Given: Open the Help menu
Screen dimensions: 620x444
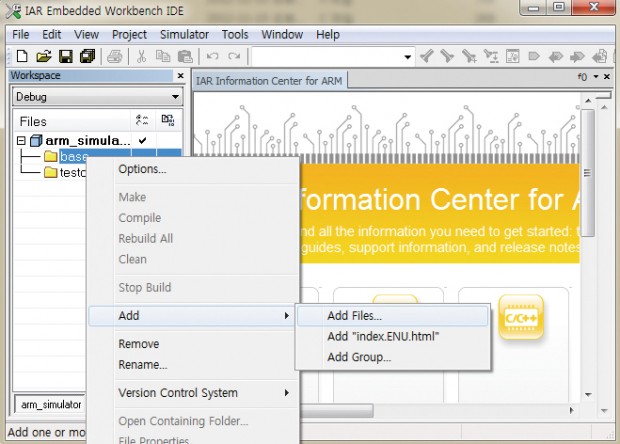Looking at the screenshot, I should point(328,34).
